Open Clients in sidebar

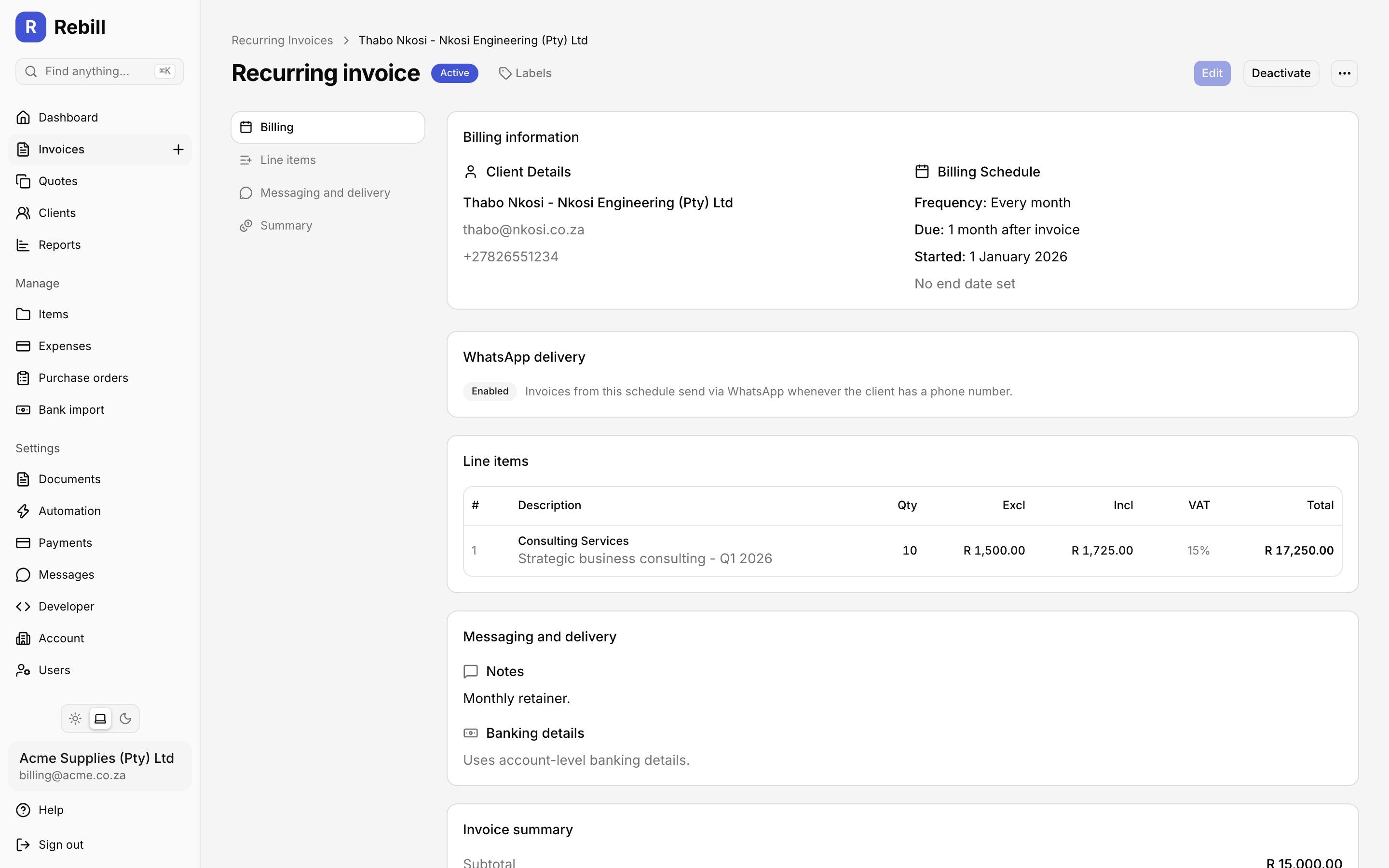100,213
